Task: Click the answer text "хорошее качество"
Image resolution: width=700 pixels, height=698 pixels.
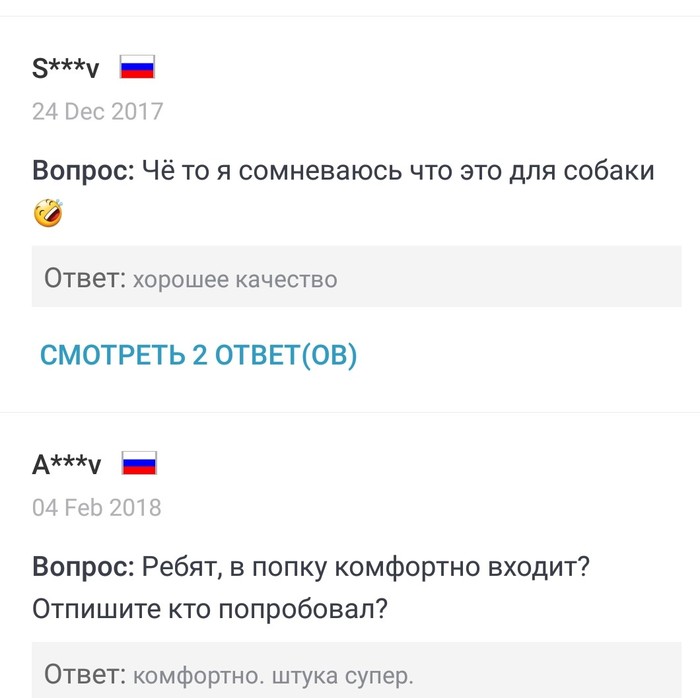Action: point(235,279)
